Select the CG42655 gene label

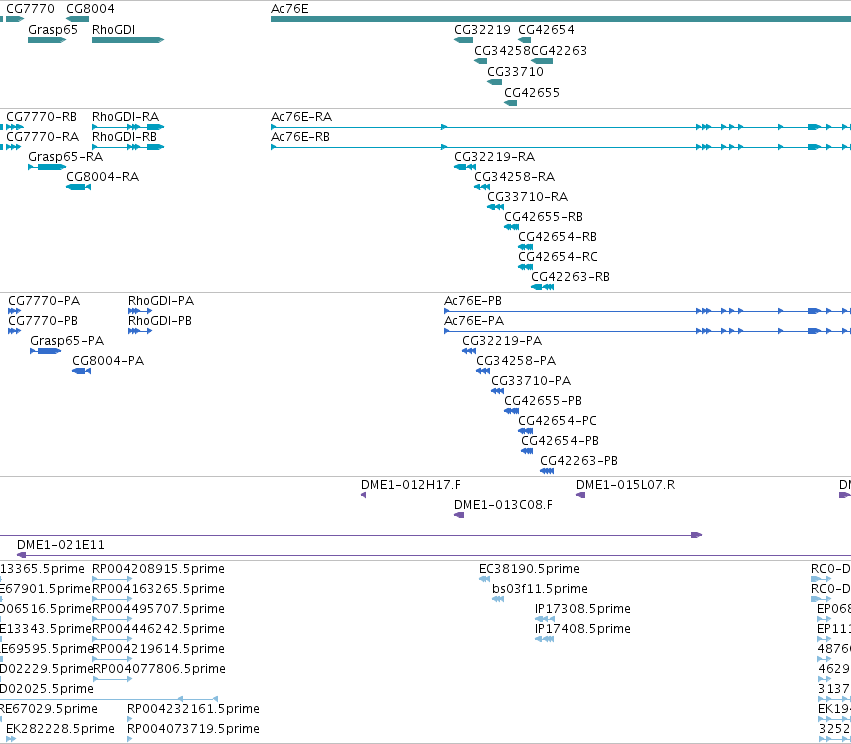point(532,93)
